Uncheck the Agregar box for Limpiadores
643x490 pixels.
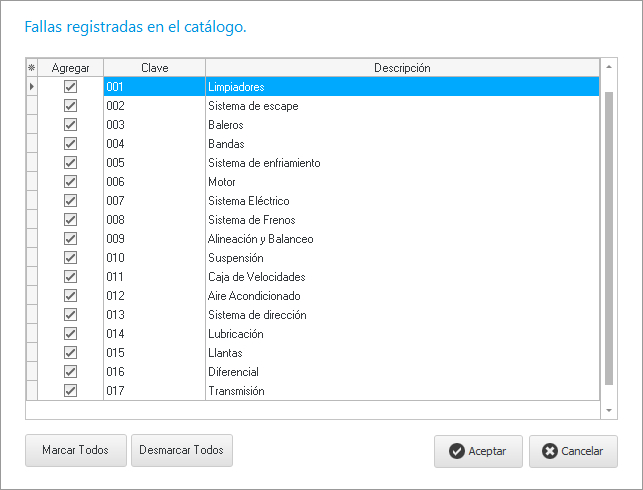click(x=70, y=87)
